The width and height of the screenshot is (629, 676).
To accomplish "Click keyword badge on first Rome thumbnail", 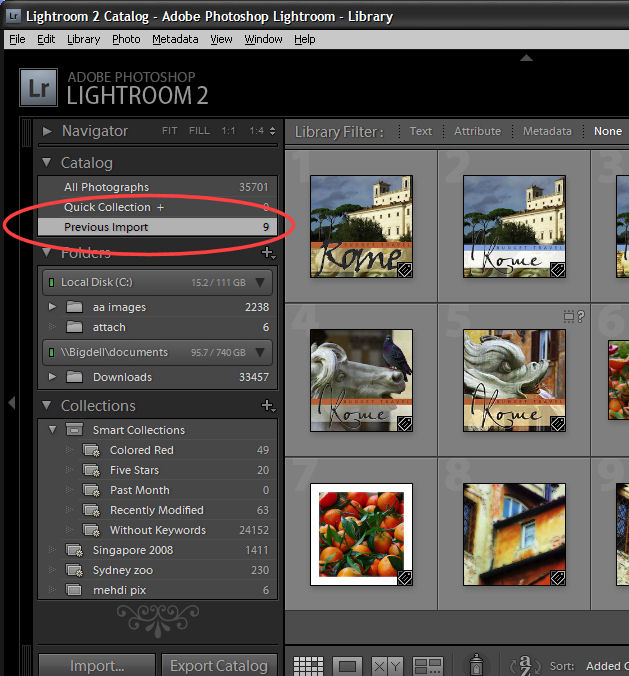I will click(404, 270).
